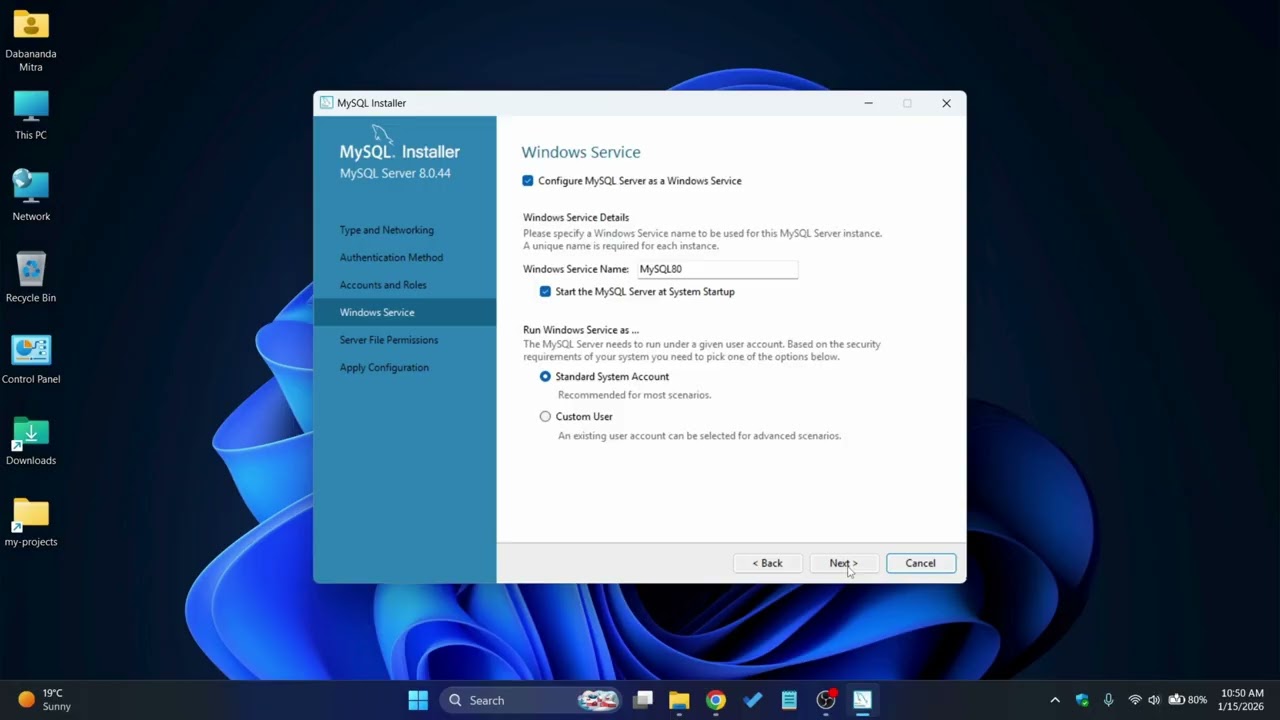
Task: Open Dabananda Mitra desktop folder
Action: [x=31, y=40]
